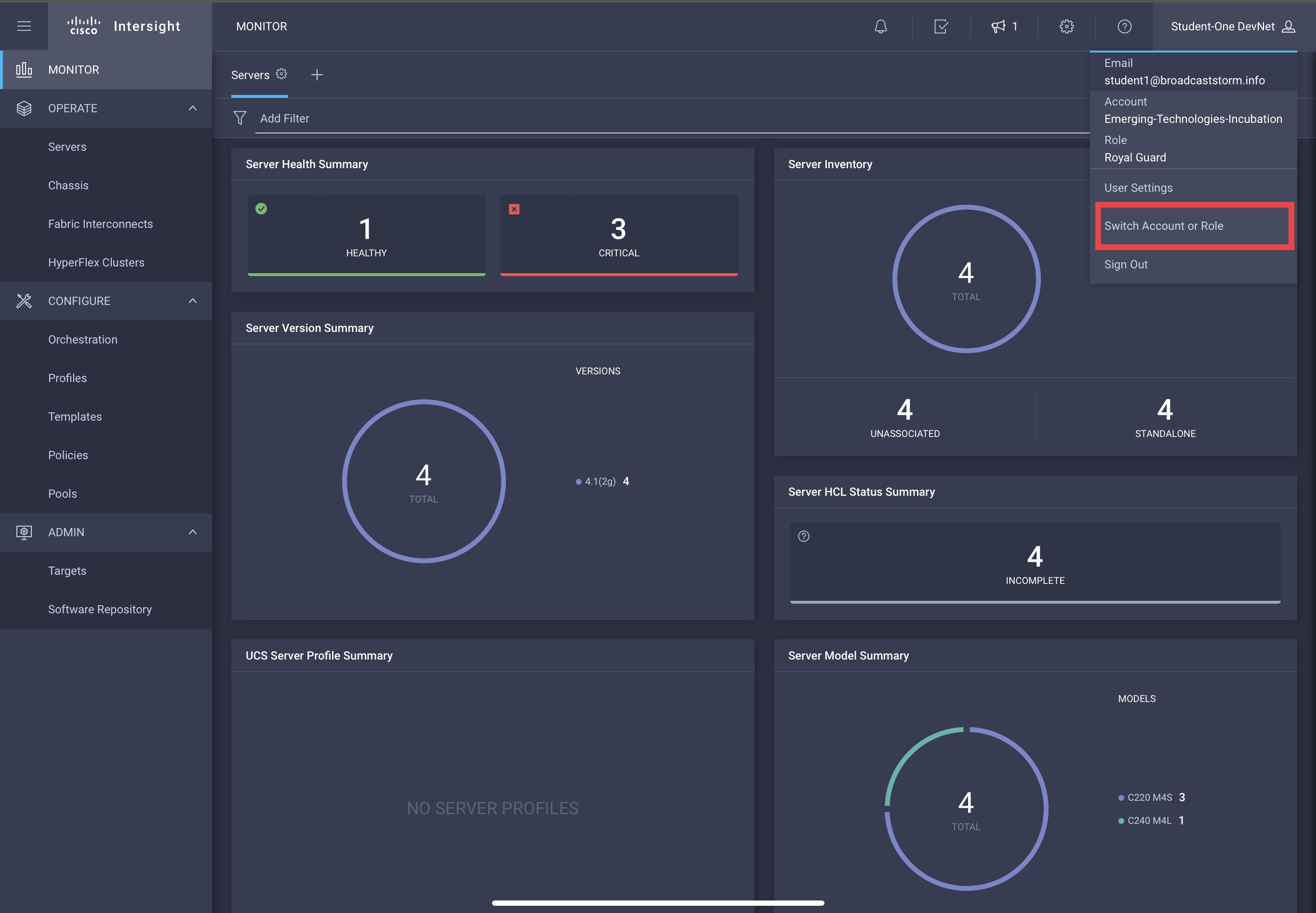Viewport: 1316px width, 913px height.
Task: Click the filter funnel icon
Action: [x=240, y=118]
